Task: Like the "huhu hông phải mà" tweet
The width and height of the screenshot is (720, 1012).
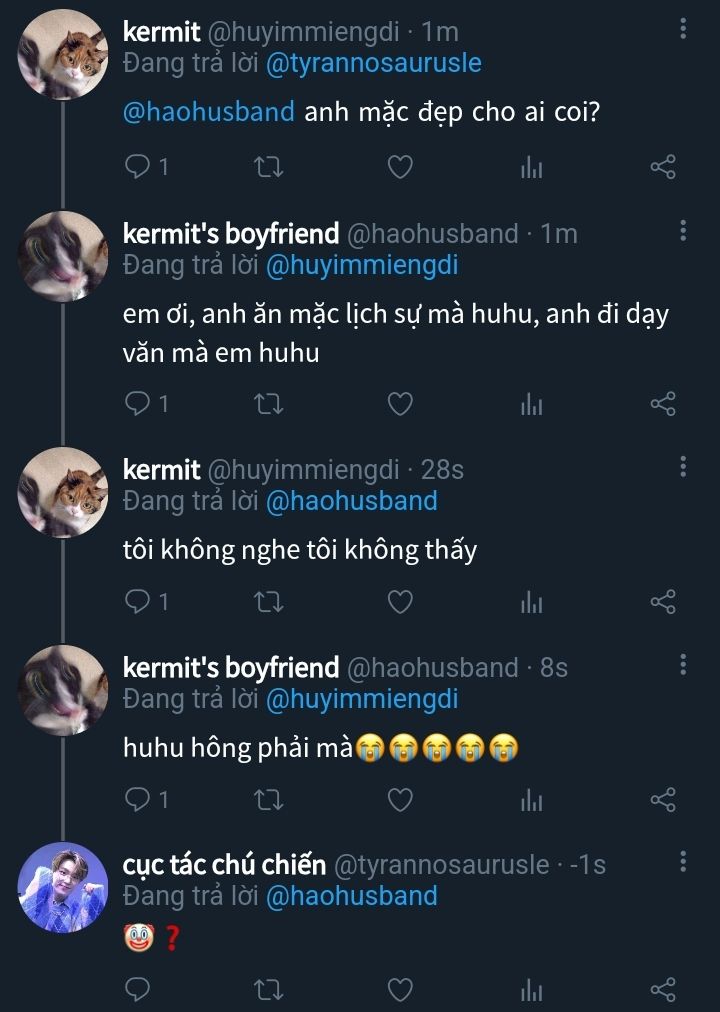Action: pyautogui.click(x=400, y=799)
